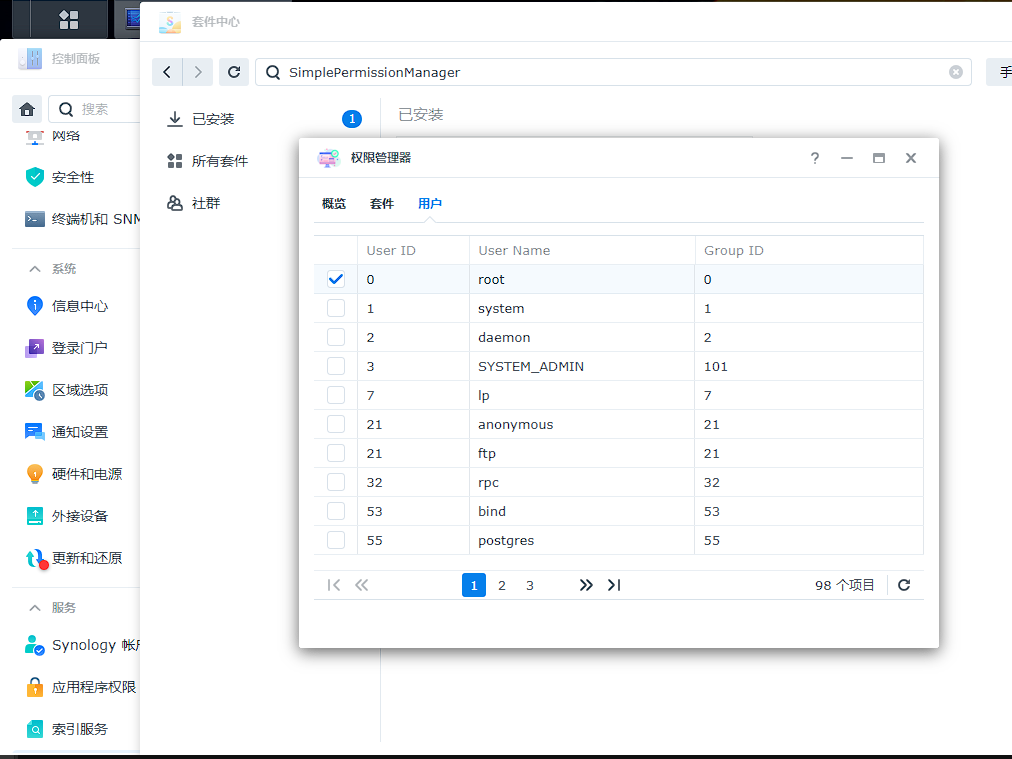Jump to the last page of users
The width and height of the screenshot is (1012, 759).
pyautogui.click(x=614, y=585)
